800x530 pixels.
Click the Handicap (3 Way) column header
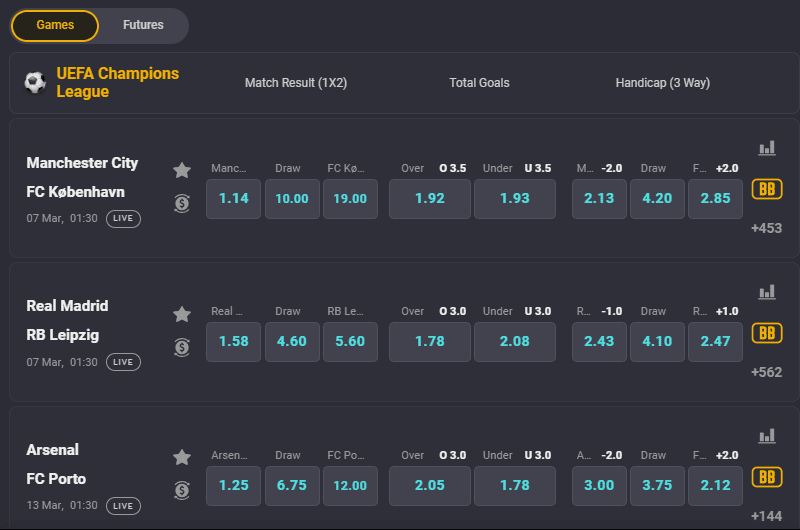[663, 83]
